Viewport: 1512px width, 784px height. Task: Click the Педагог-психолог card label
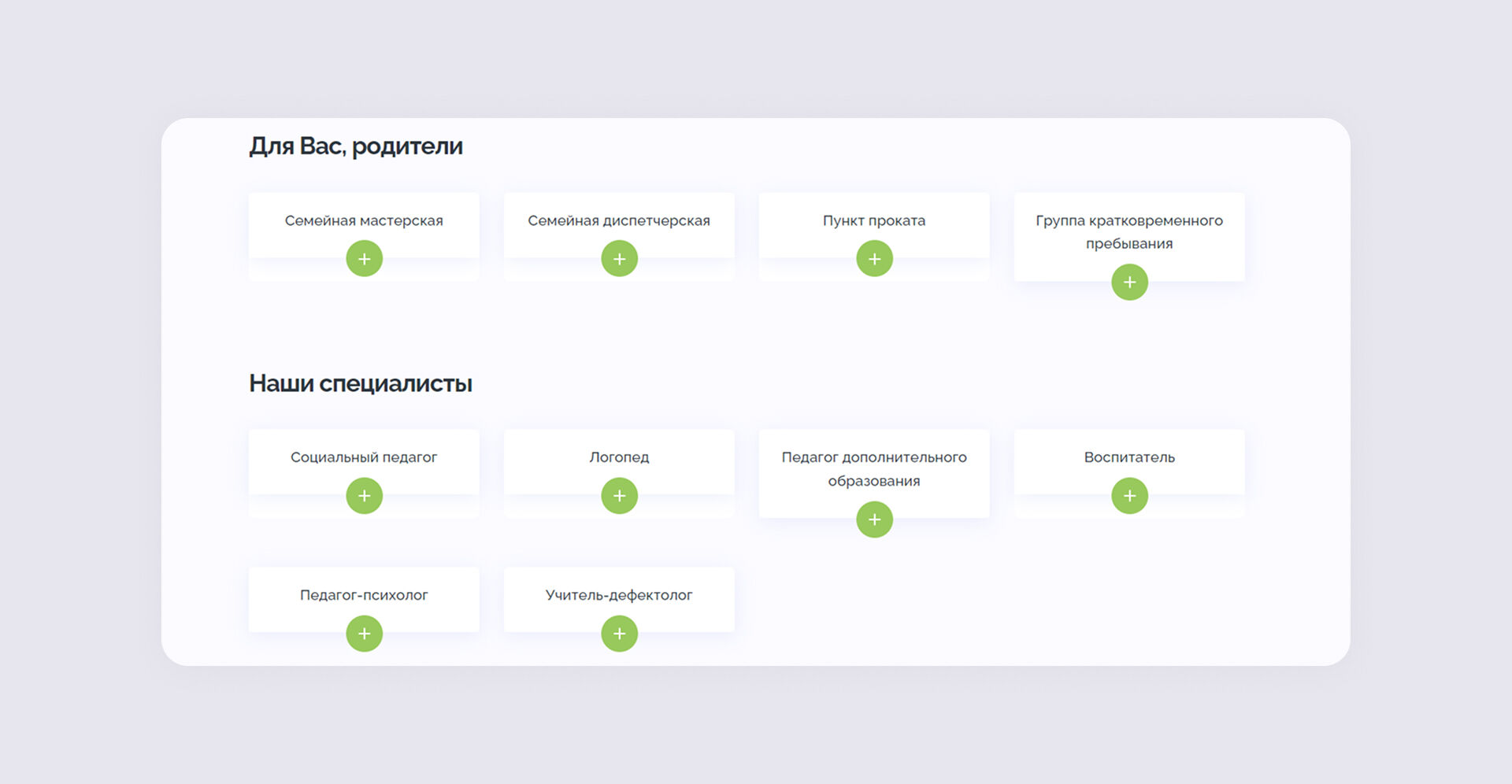(x=364, y=595)
